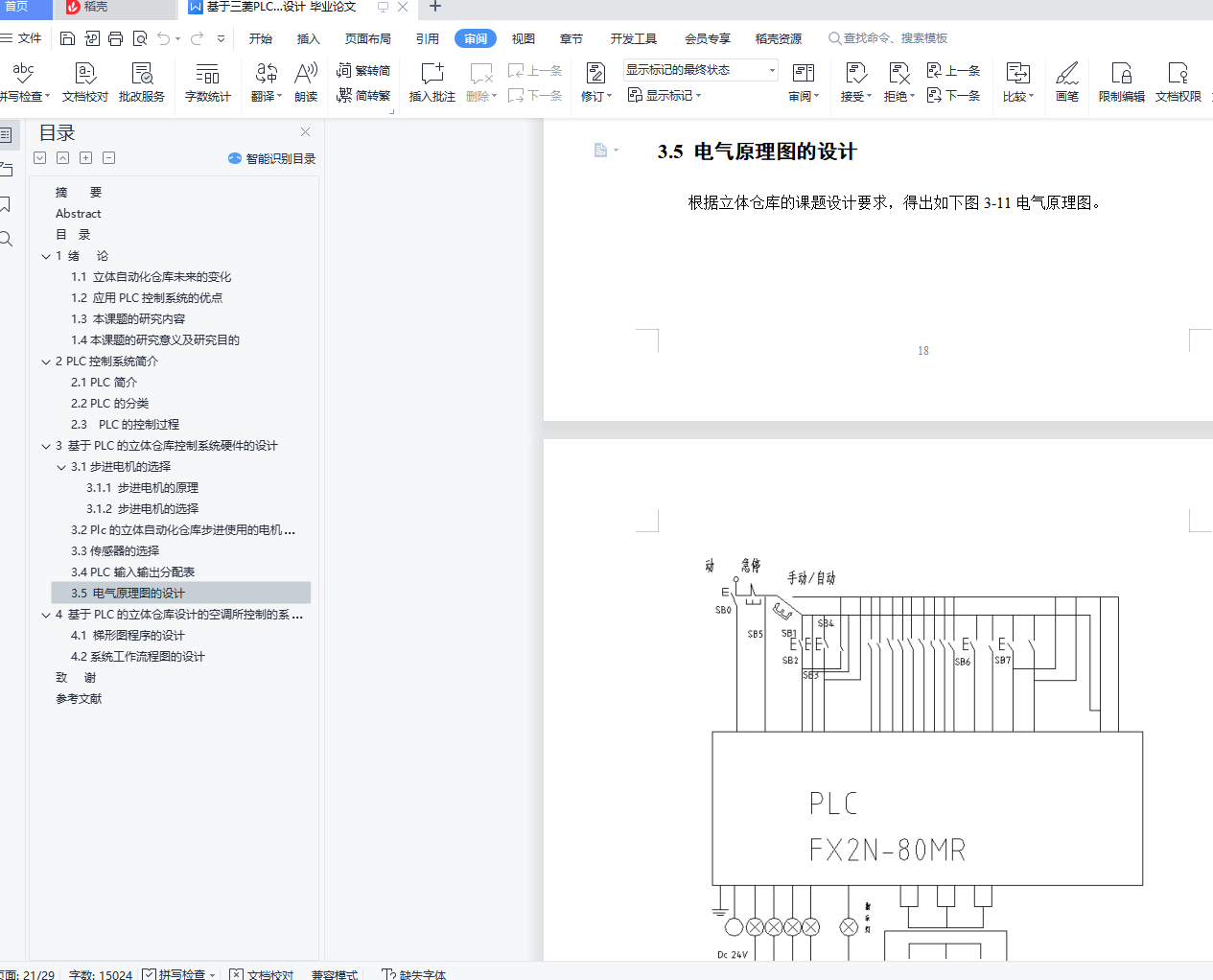Open 限制编辑 restrict editing
The image size is (1213, 980).
click(1122, 82)
